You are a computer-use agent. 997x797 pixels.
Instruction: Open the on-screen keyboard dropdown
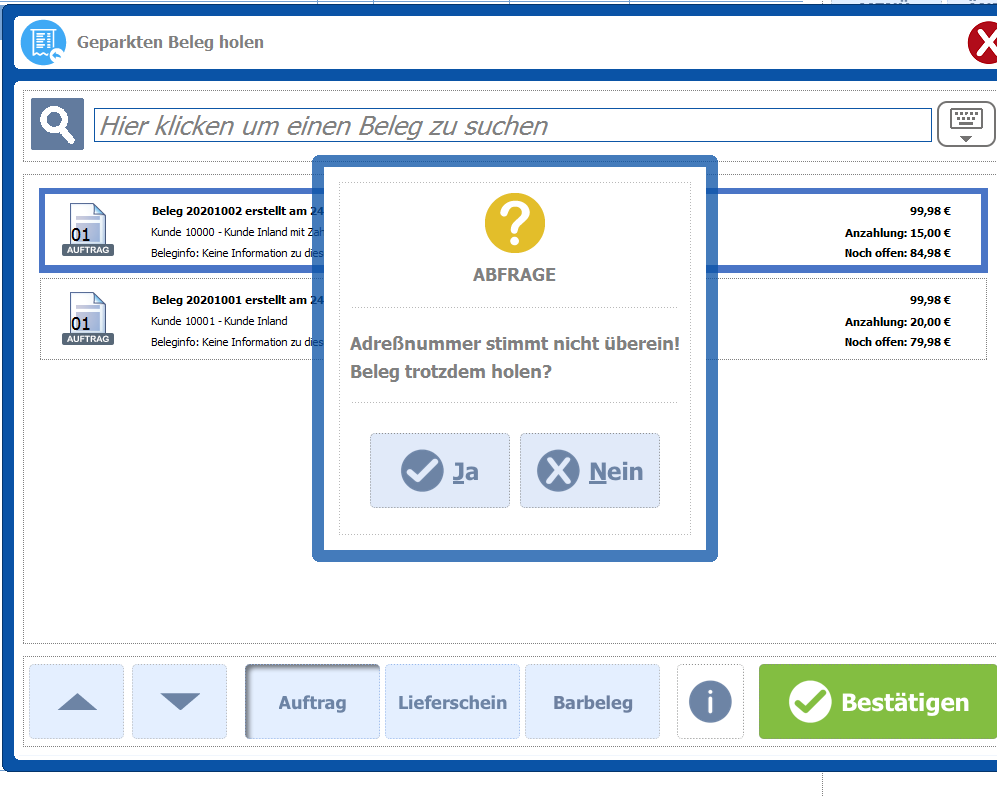[965, 125]
